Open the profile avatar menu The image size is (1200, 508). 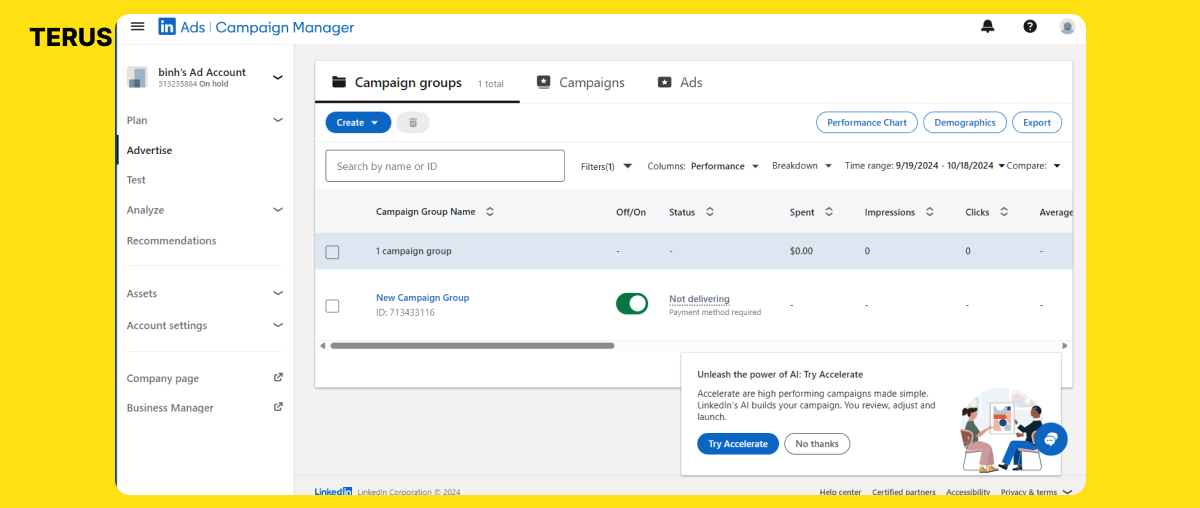1068,27
